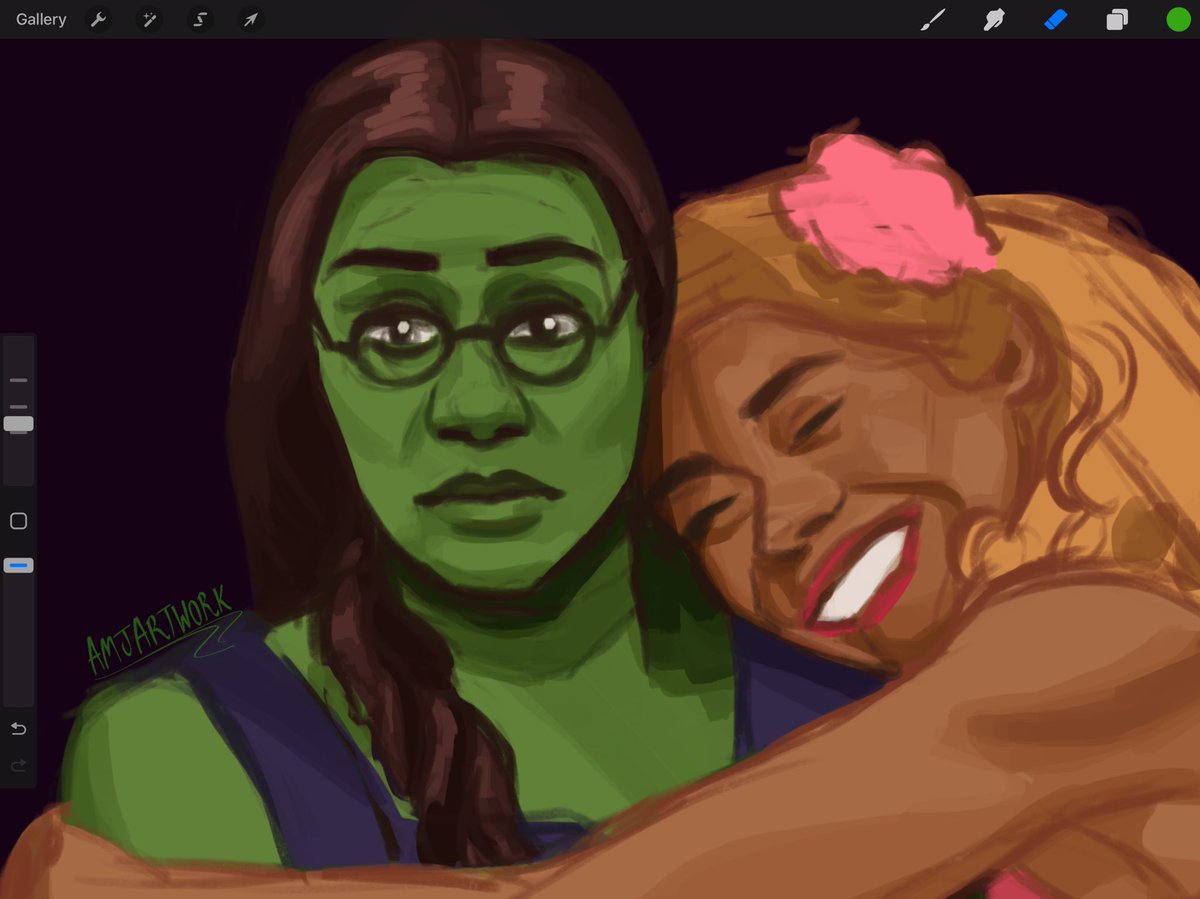The width and height of the screenshot is (1200, 899).
Task: Select the Eraser tool
Action: tap(1055, 19)
